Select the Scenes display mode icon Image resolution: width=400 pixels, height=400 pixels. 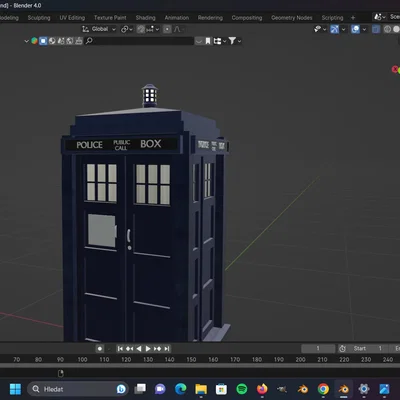point(34,41)
